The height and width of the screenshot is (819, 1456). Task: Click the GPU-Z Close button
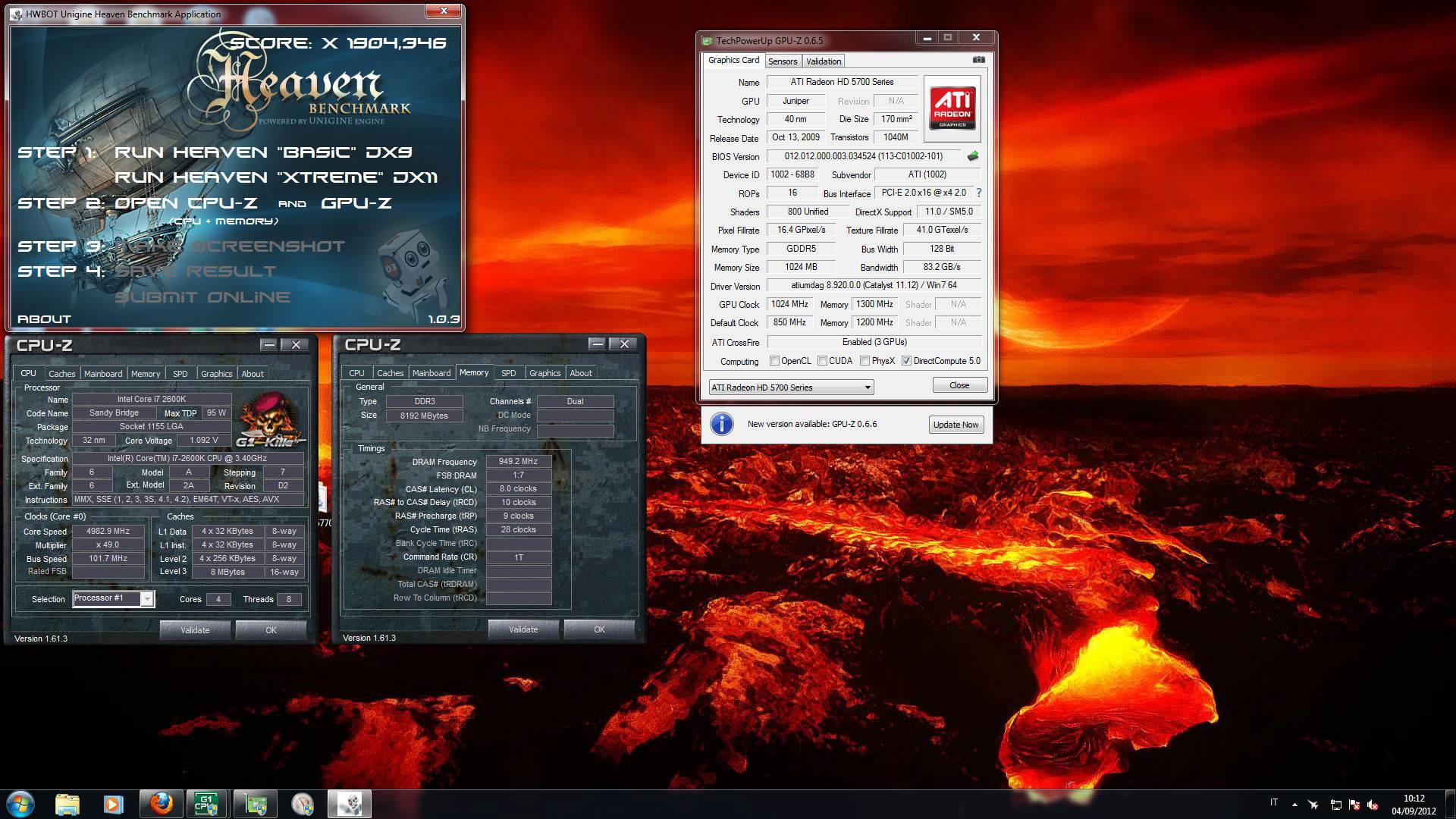point(959,385)
